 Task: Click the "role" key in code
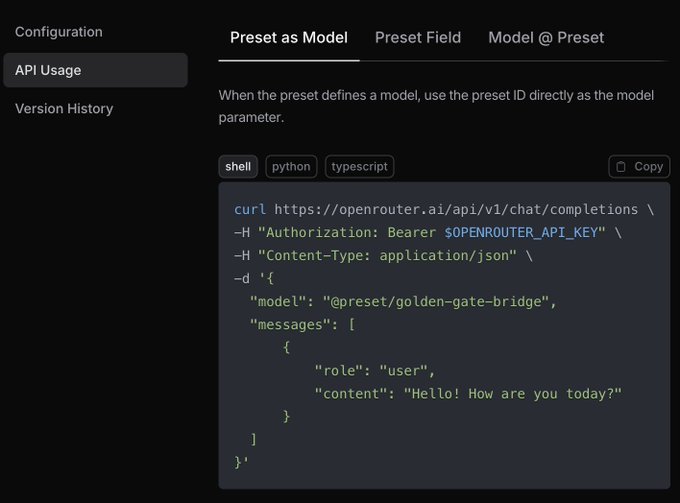coord(342,370)
